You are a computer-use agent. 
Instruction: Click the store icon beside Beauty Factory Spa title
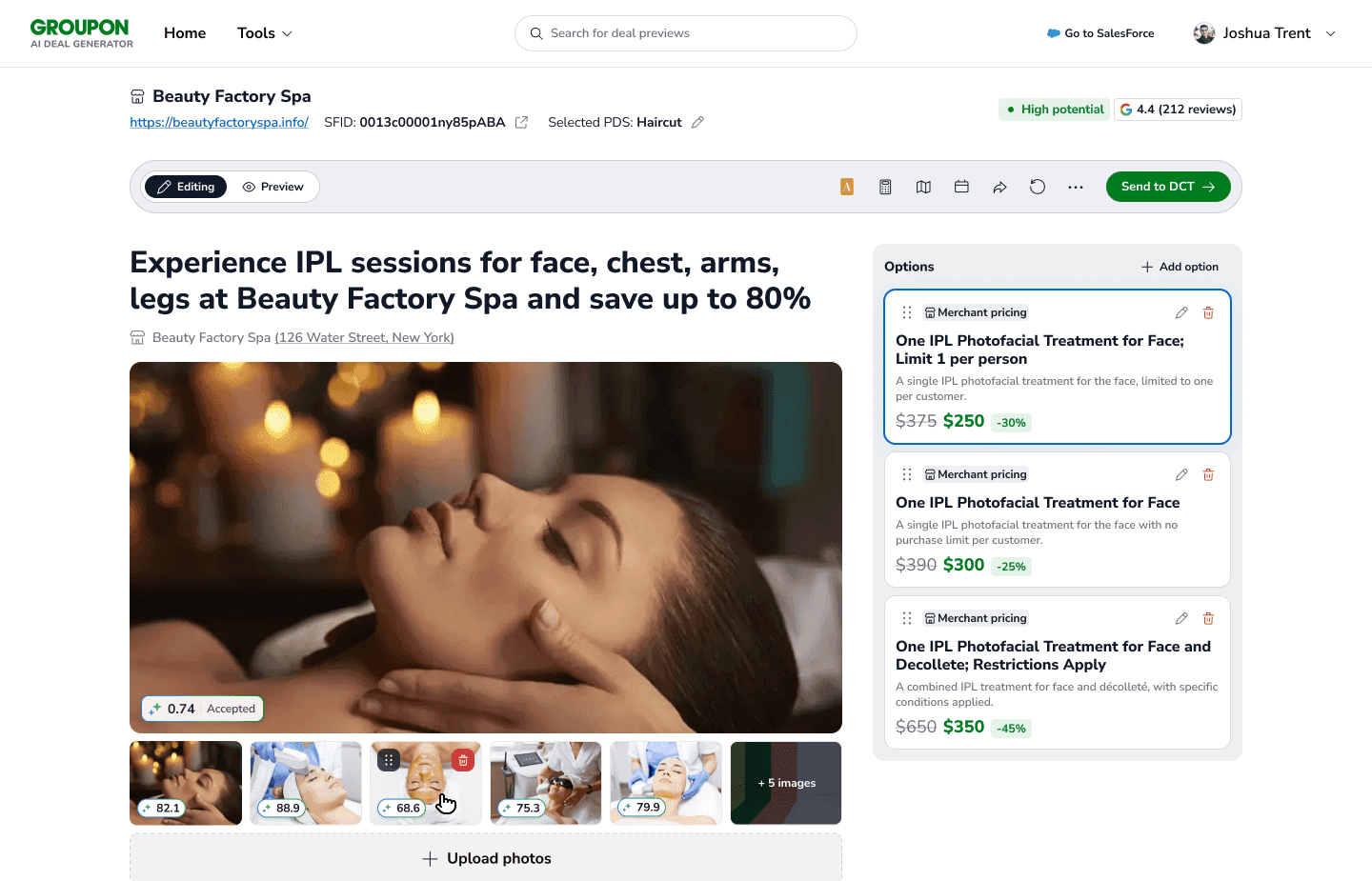[137, 96]
